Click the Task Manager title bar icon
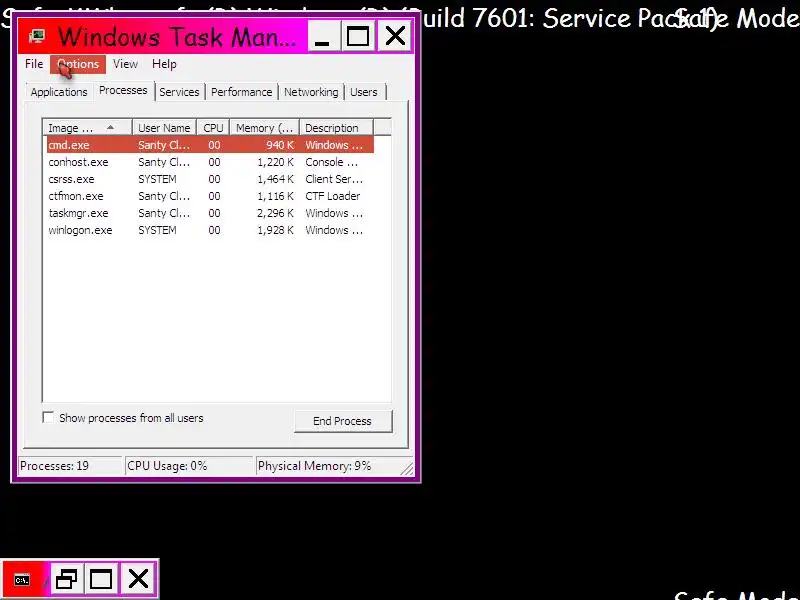 click(36, 36)
